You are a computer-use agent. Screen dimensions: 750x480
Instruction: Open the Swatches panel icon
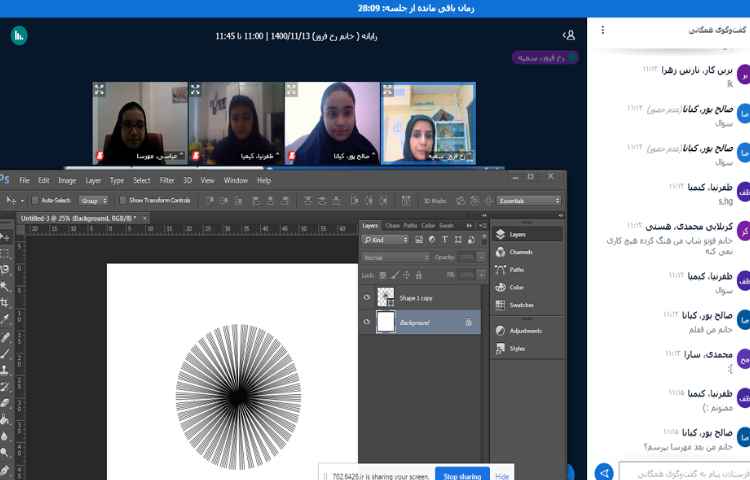(518, 304)
